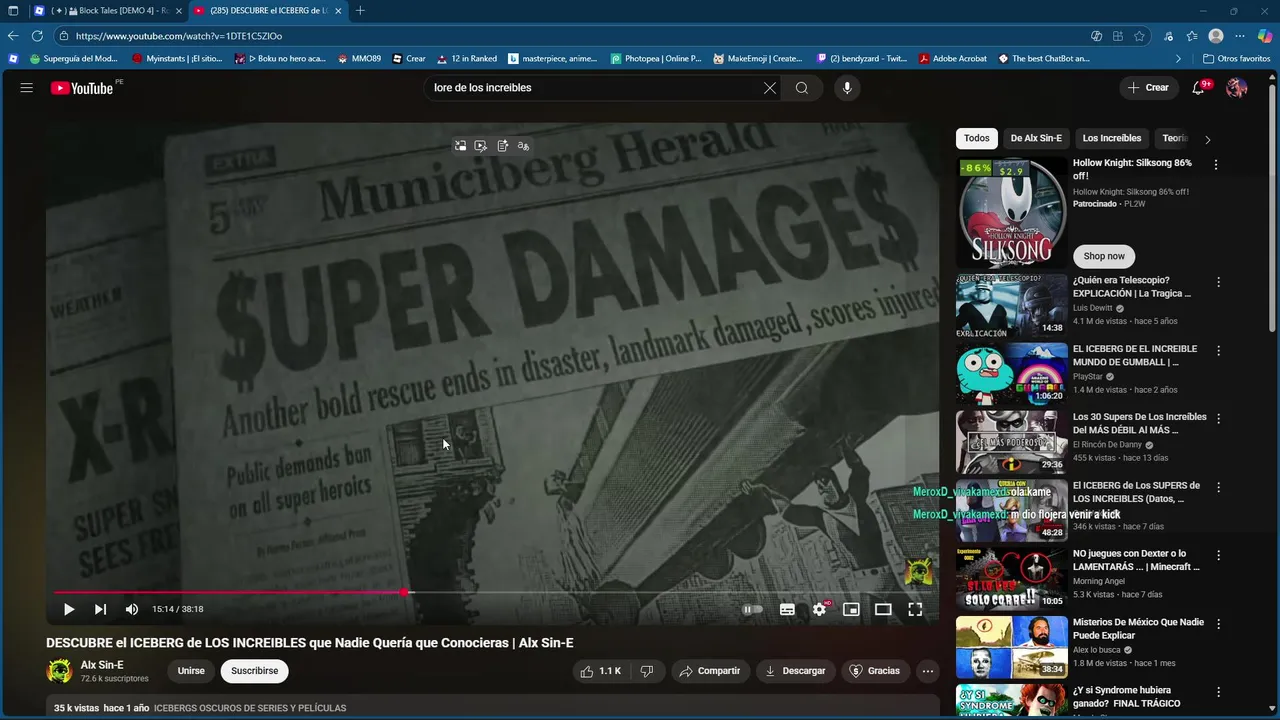This screenshot has height=720, width=1280.
Task: Open Edge settings and more menu
Action: click(x=1240, y=36)
